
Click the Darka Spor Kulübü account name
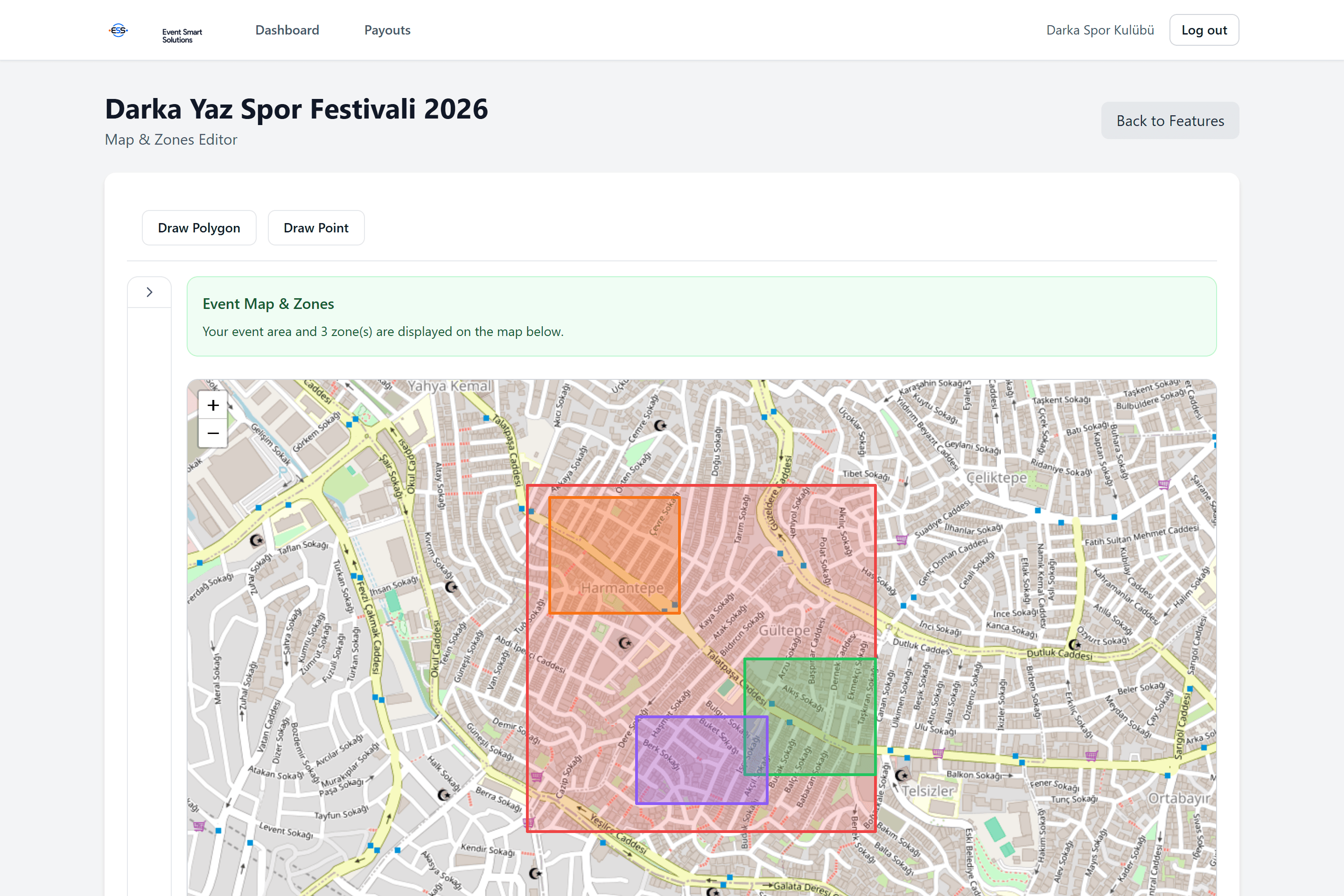(x=1100, y=30)
